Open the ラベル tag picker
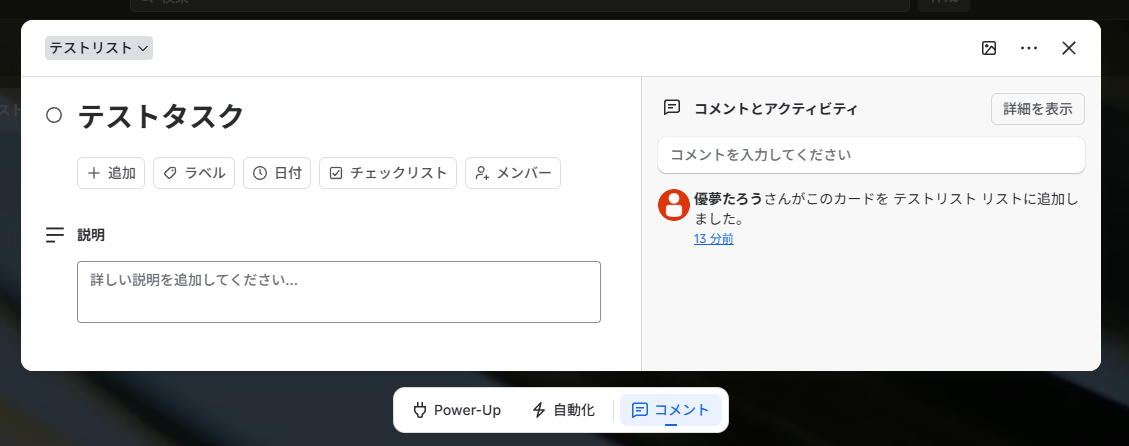This screenshot has height=446, width=1129. 194,173
